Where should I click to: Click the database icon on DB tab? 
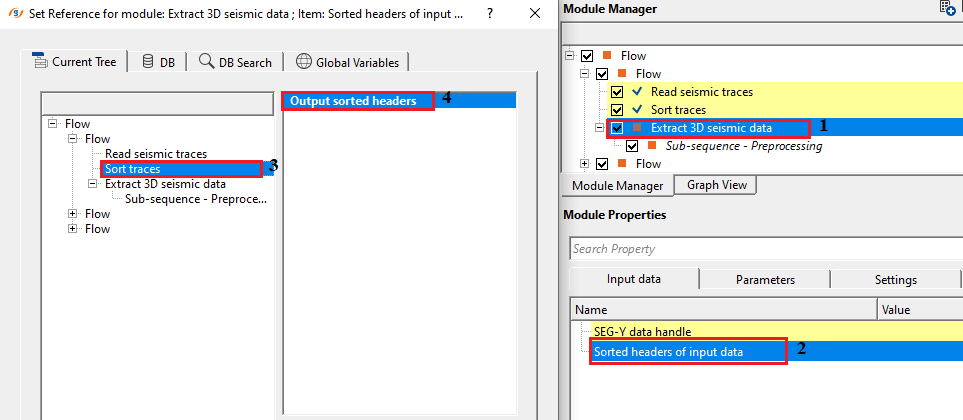coord(147,62)
